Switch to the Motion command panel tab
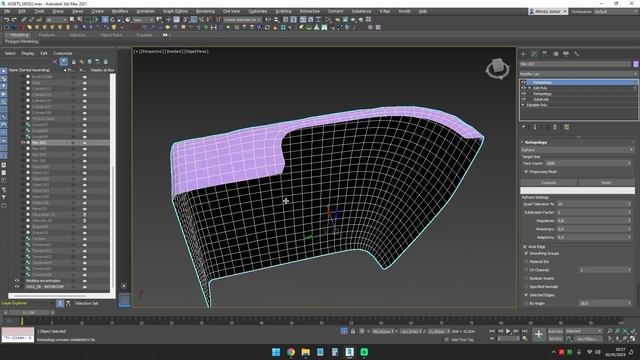This screenshot has height=360, width=640. pos(556,54)
